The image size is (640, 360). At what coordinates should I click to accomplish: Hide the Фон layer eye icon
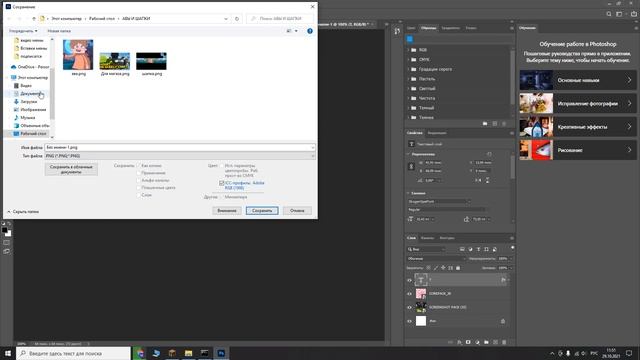[x=409, y=321]
